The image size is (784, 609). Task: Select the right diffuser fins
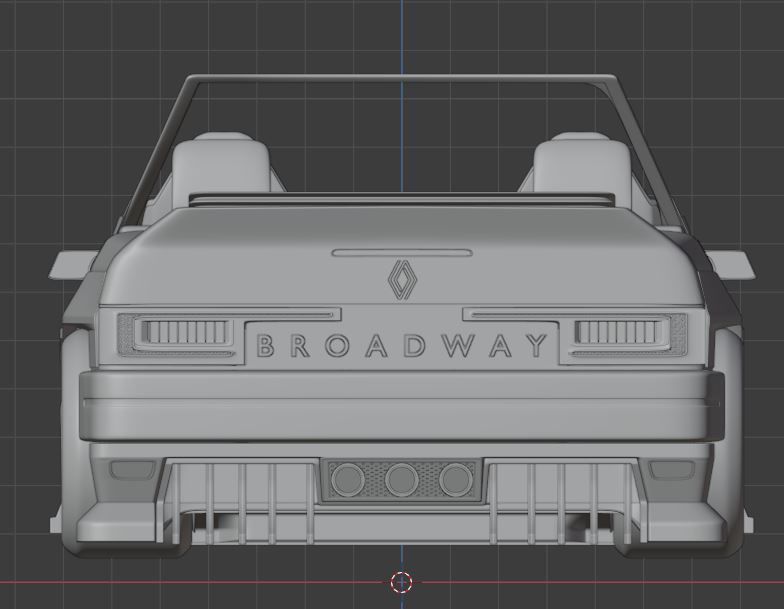click(x=561, y=503)
